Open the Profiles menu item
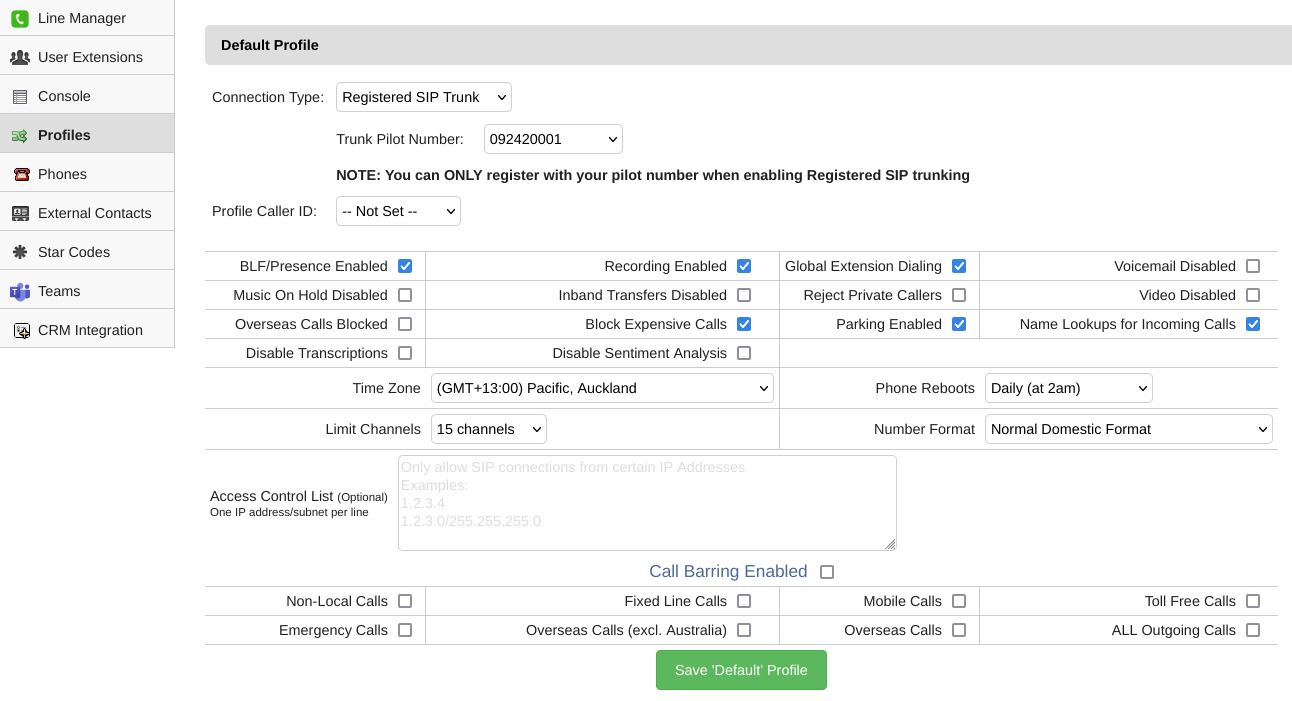The height and width of the screenshot is (701, 1292). coord(64,135)
